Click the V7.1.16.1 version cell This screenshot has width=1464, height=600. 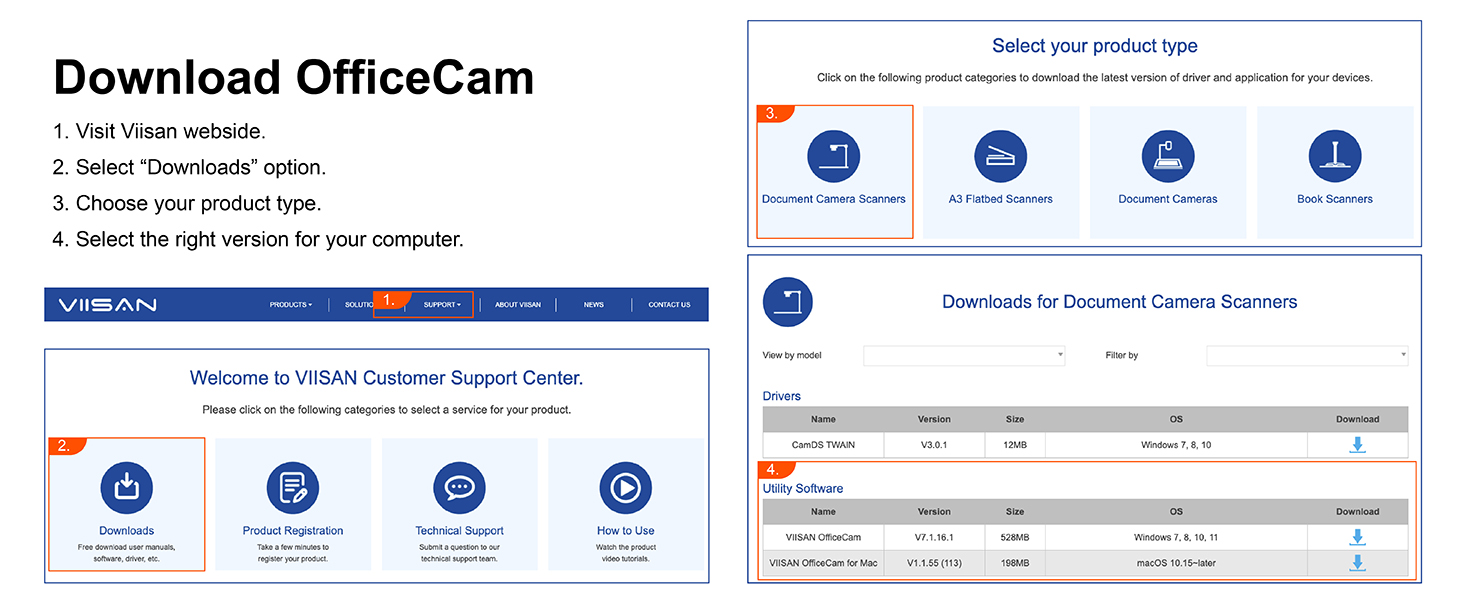click(934, 537)
